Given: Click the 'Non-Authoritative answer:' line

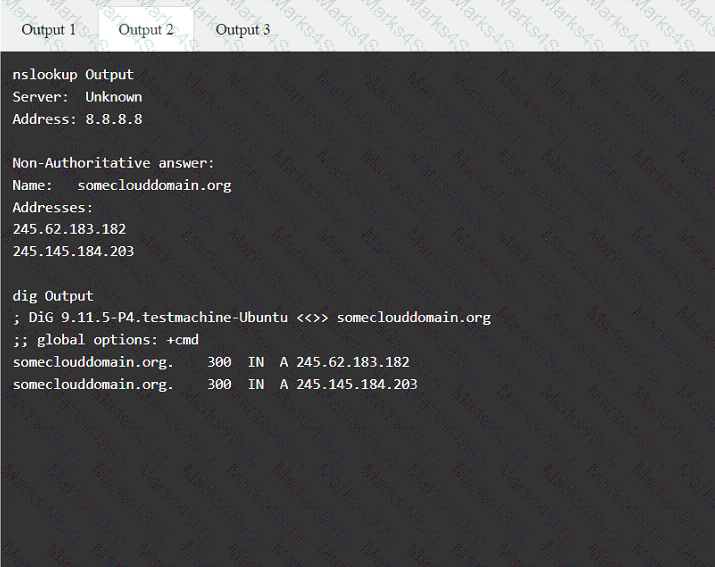Looking at the screenshot, I should (x=113, y=163).
